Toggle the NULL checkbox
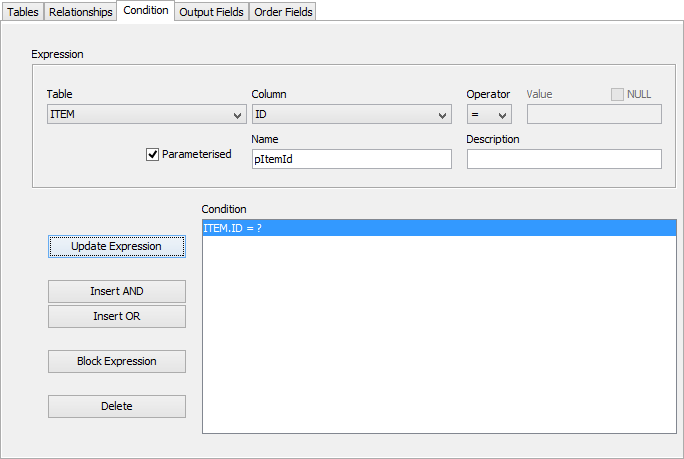684x459 pixels. tap(617, 94)
